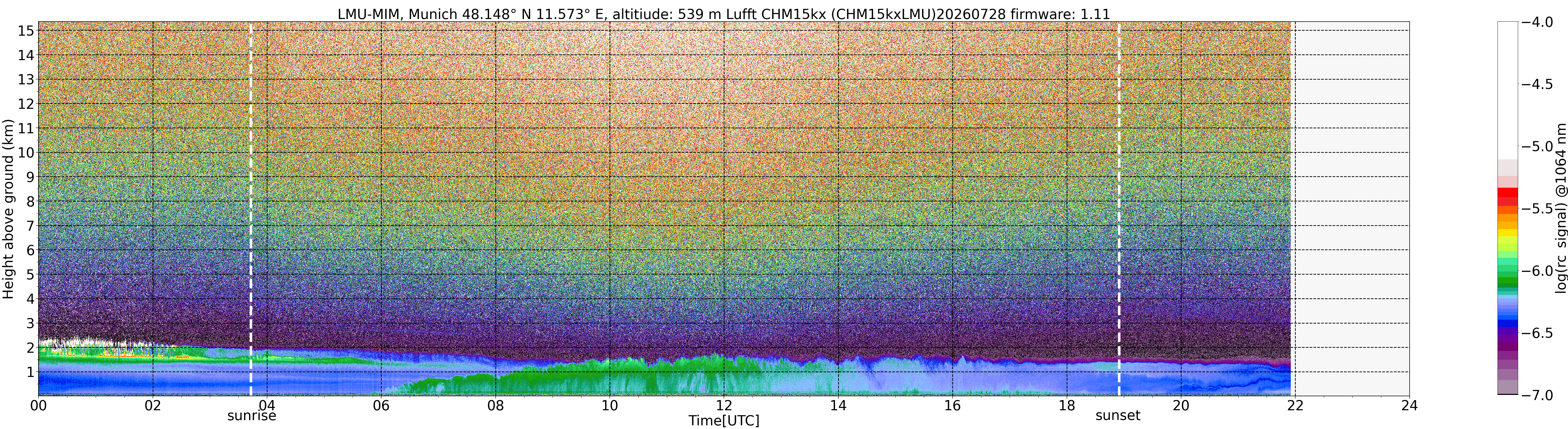Click the time axis tick label "20"
The height and width of the screenshot is (429, 1568).
tap(1181, 406)
